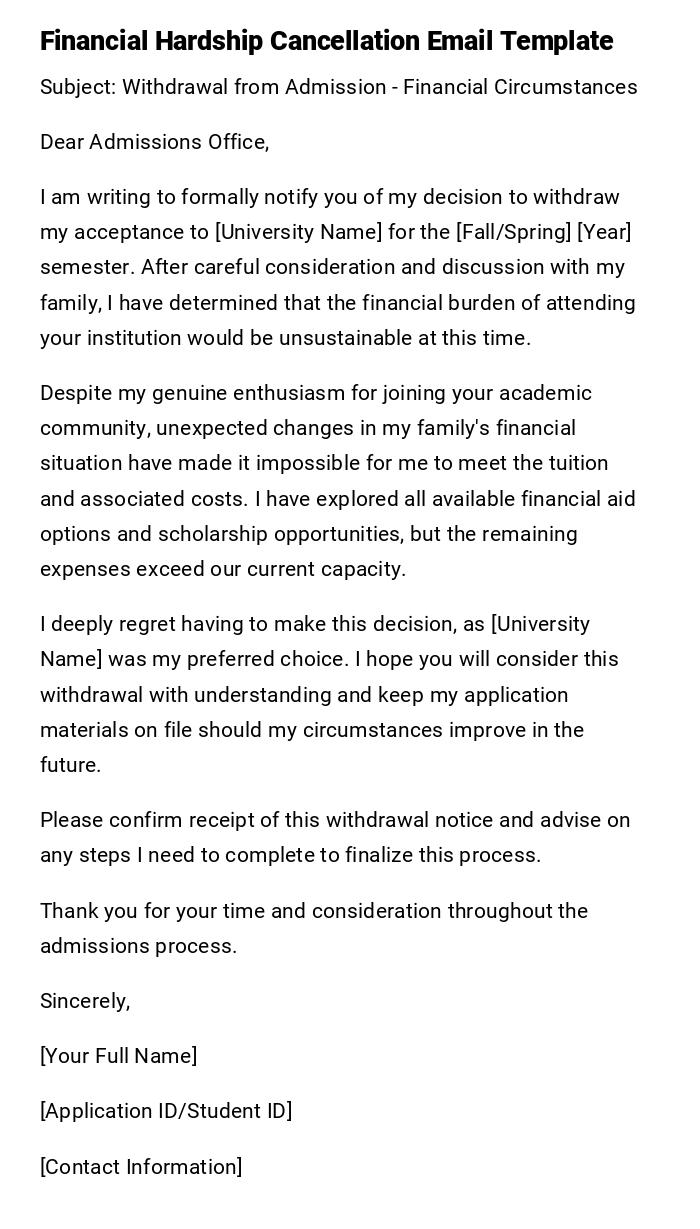Click the Financial Hardship Cancellation Email Template heading

[x=326, y=41]
